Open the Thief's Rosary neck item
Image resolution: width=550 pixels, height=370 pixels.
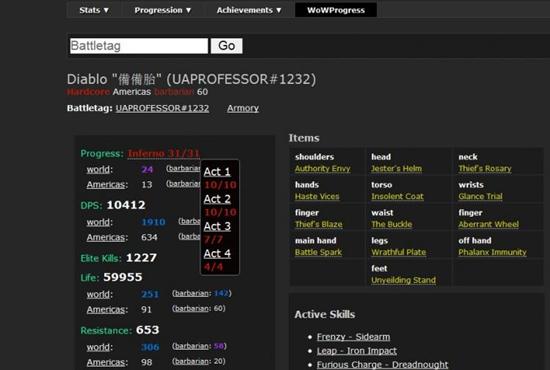pyautogui.click(x=485, y=169)
